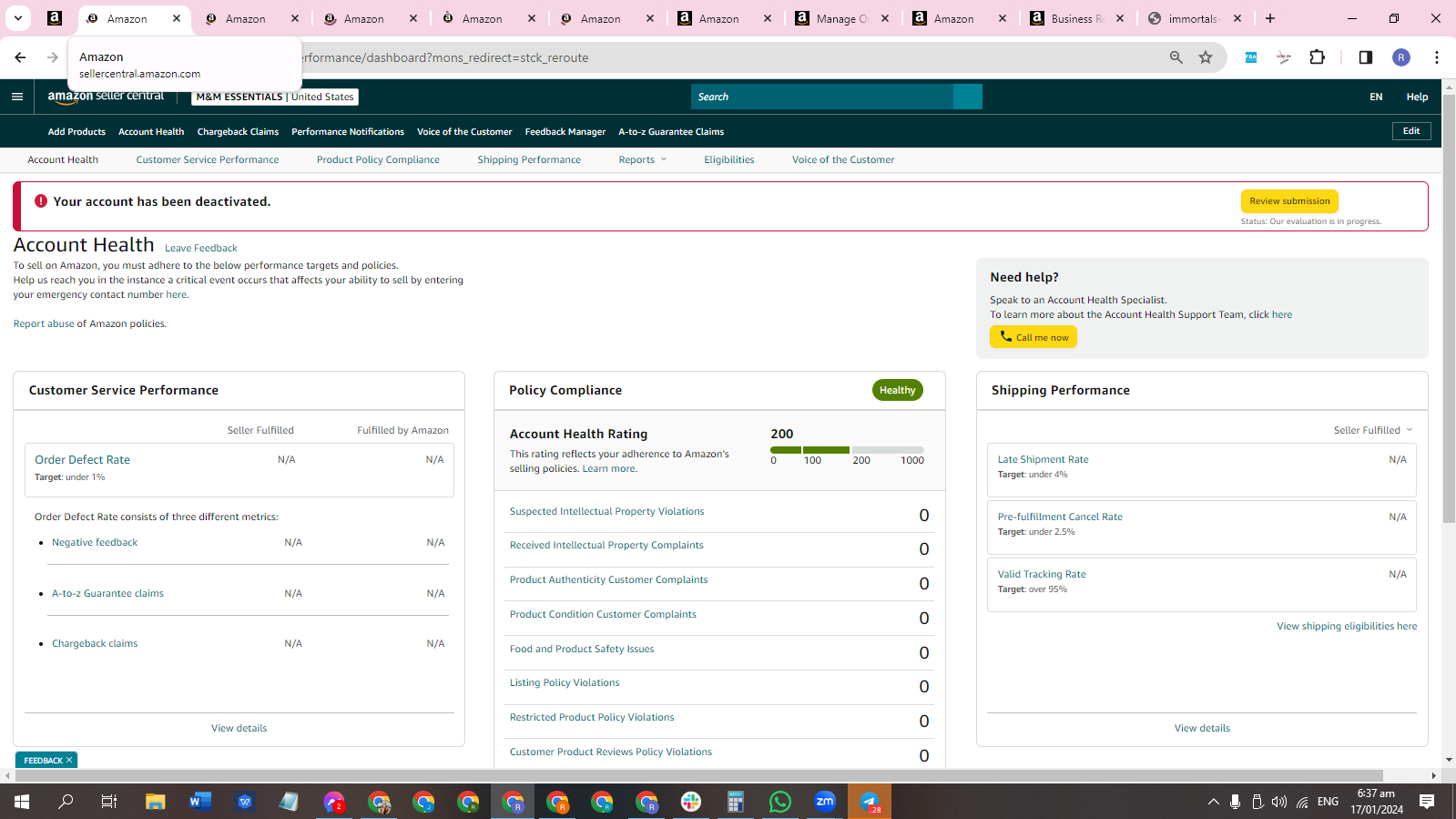The image size is (1456, 819).
Task: Open Telegram from the taskbar
Action: (870, 802)
